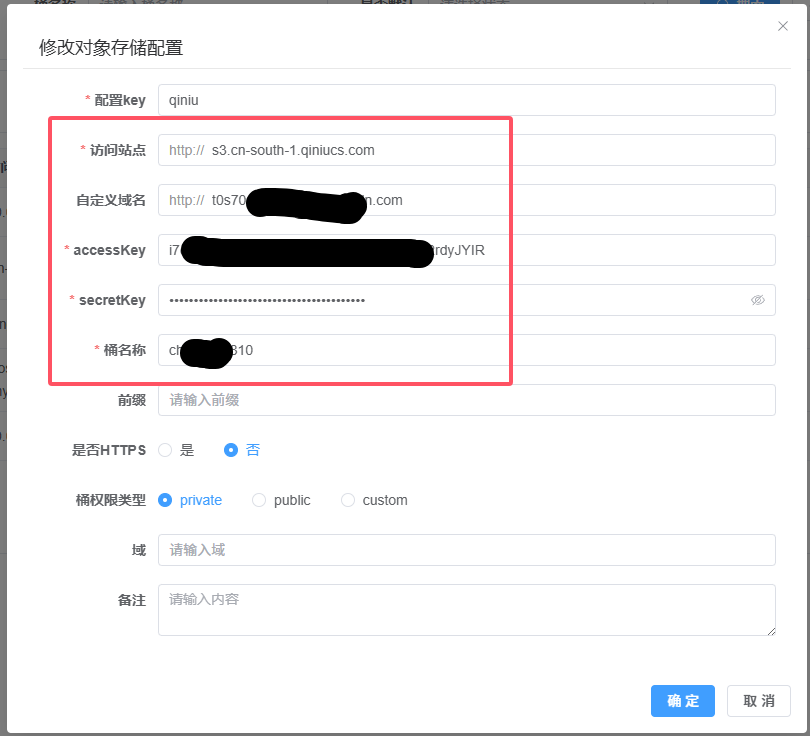The image size is (810, 736).
Task: Choose private bucket permission type
Action: click(190, 500)
